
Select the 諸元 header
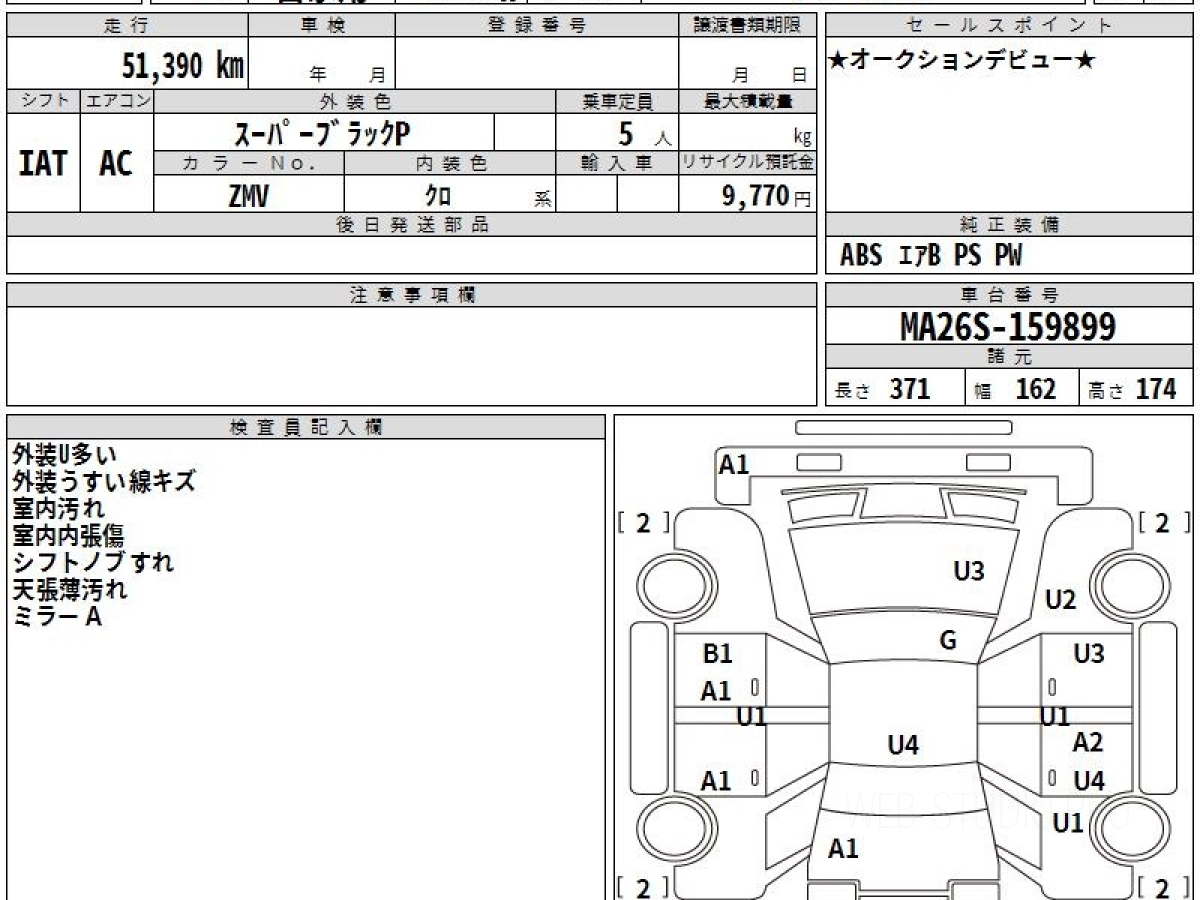[1009, 357]
